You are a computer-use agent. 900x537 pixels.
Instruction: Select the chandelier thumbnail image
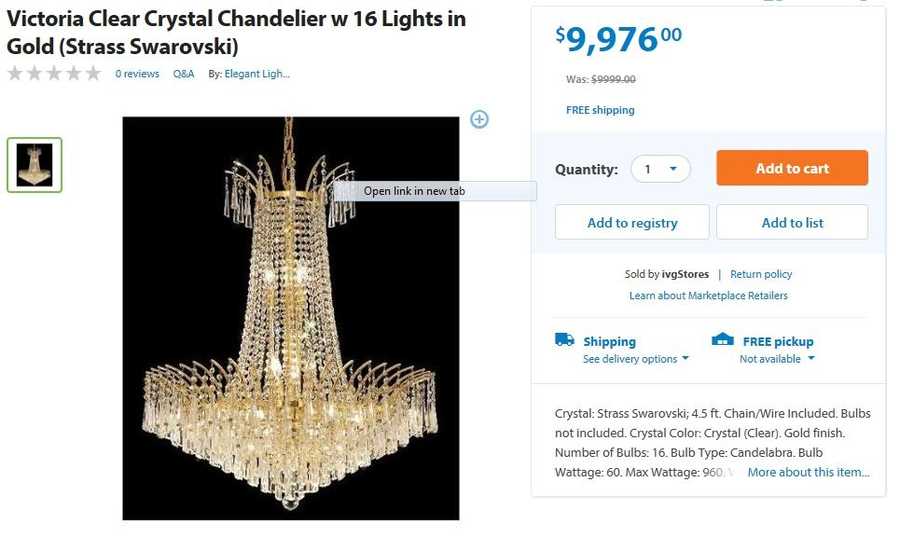tap(35, 165)
